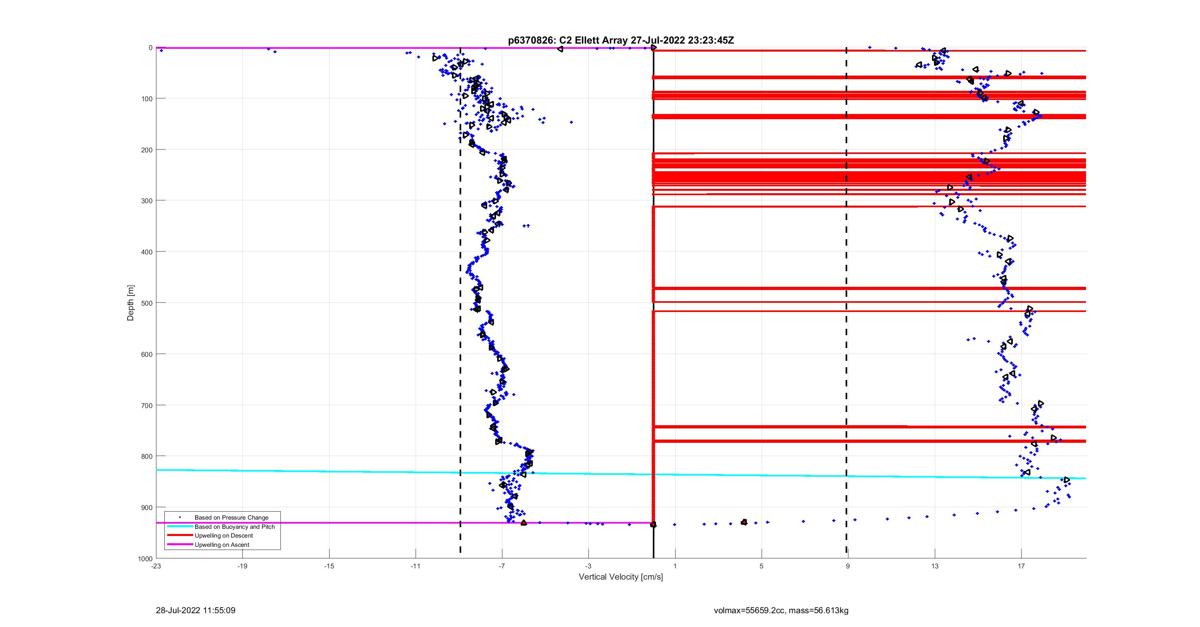Image resolution: width=1200 pixels, height=627 pixels.
Task: Select the 'Vertical Velocity [cm/s]' x-axis label
Action: coord(621,577)
